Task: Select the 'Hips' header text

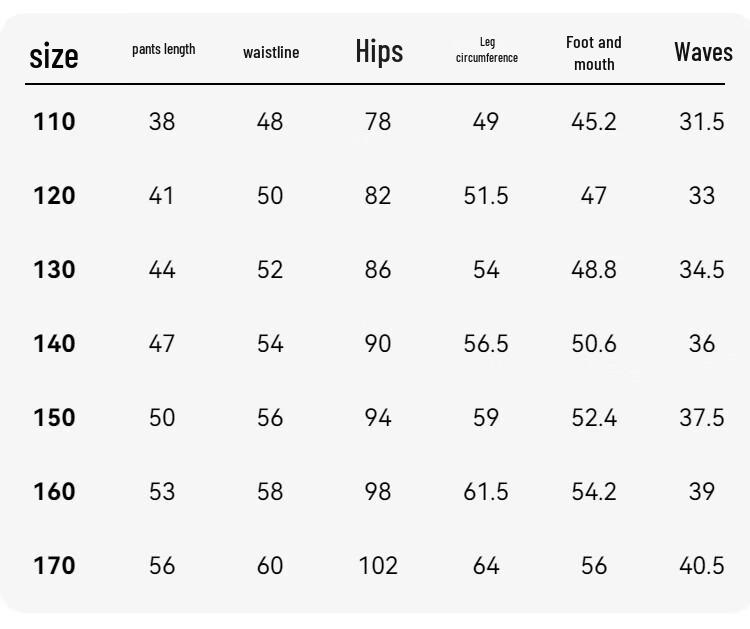Action: [379, 51]
